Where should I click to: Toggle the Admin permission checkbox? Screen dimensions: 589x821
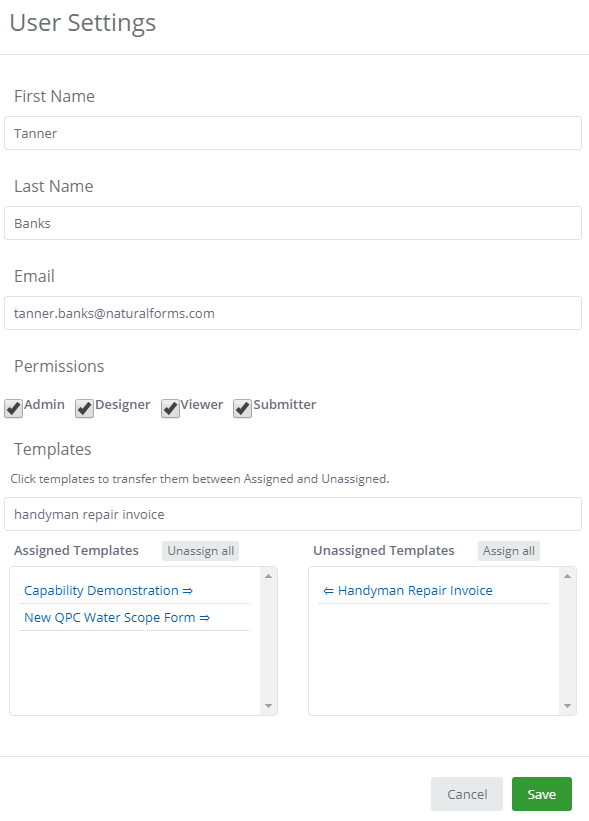click(x=14, y=408)
